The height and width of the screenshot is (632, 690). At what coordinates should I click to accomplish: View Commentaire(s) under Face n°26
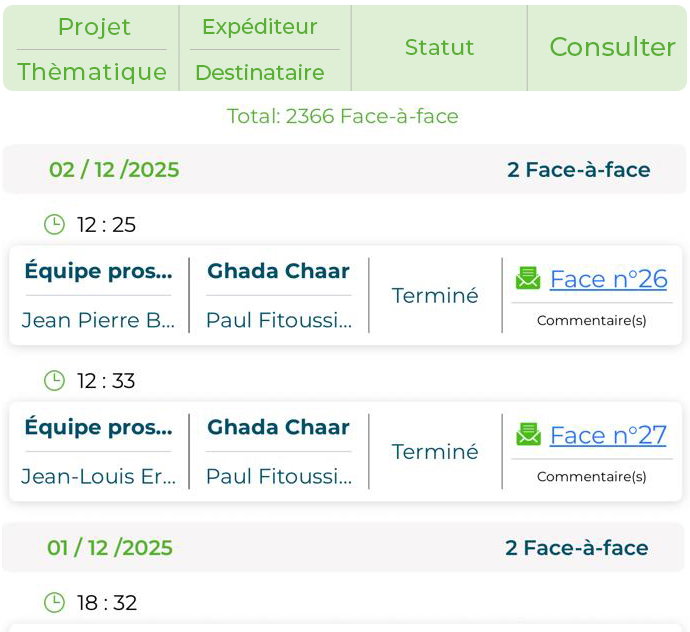[x=592, y=320]
